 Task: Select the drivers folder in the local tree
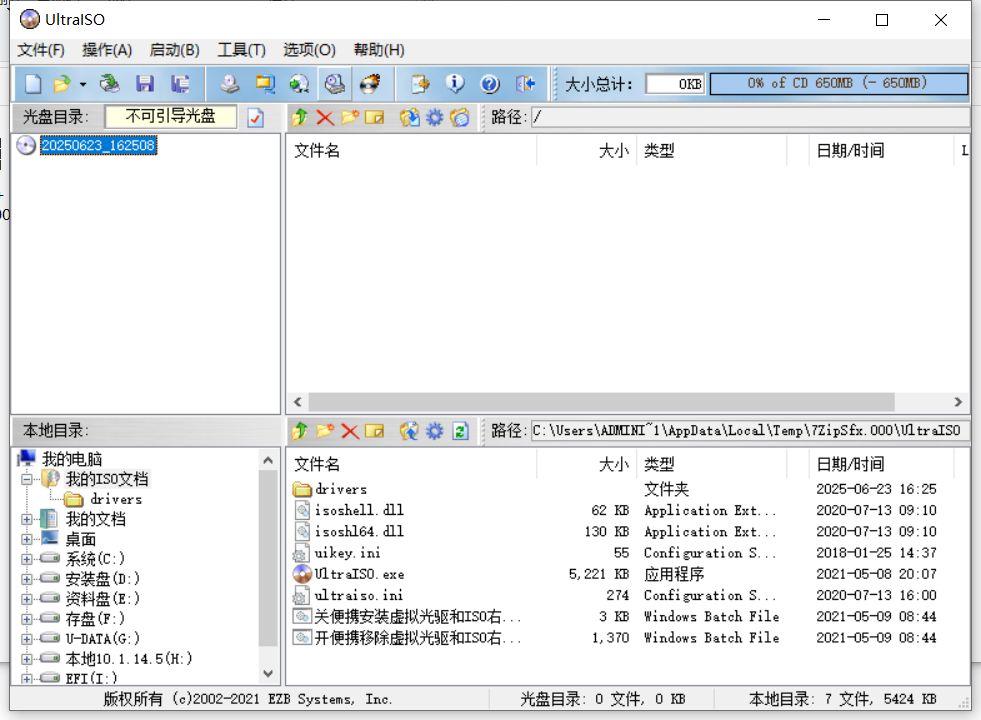116,499
